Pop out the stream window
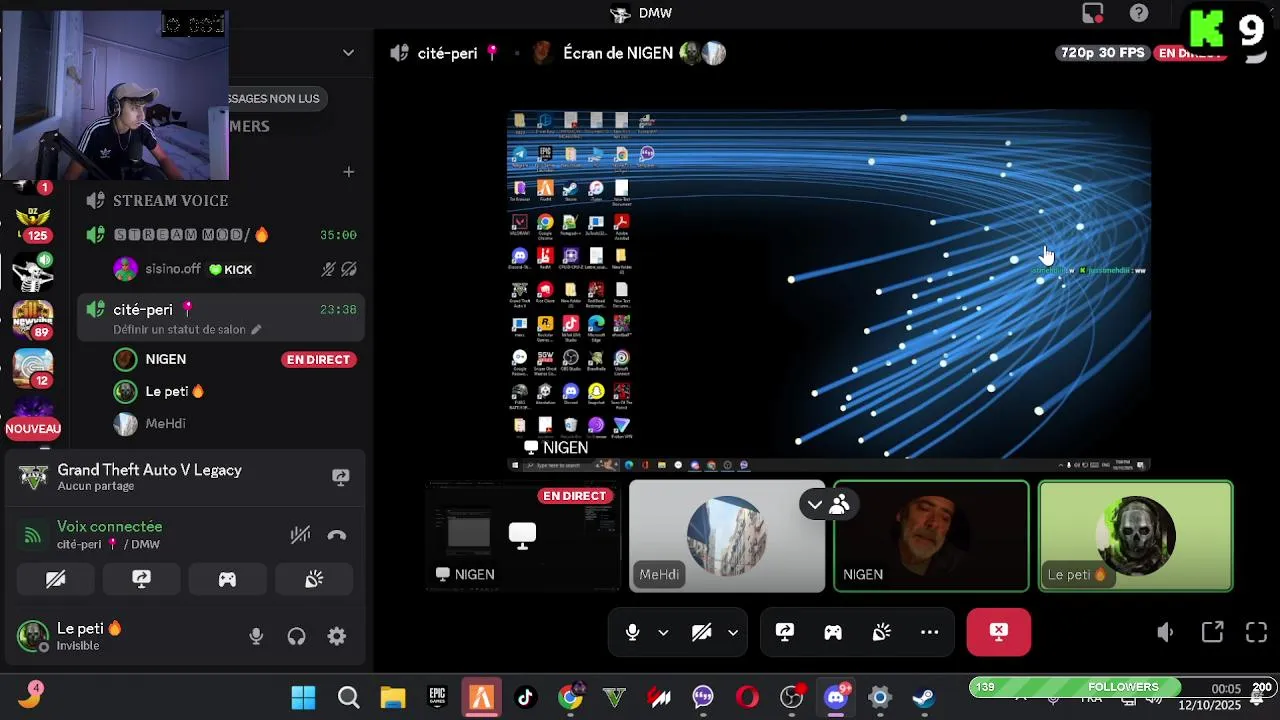1280x720 pixels. tap(1213, 632)
